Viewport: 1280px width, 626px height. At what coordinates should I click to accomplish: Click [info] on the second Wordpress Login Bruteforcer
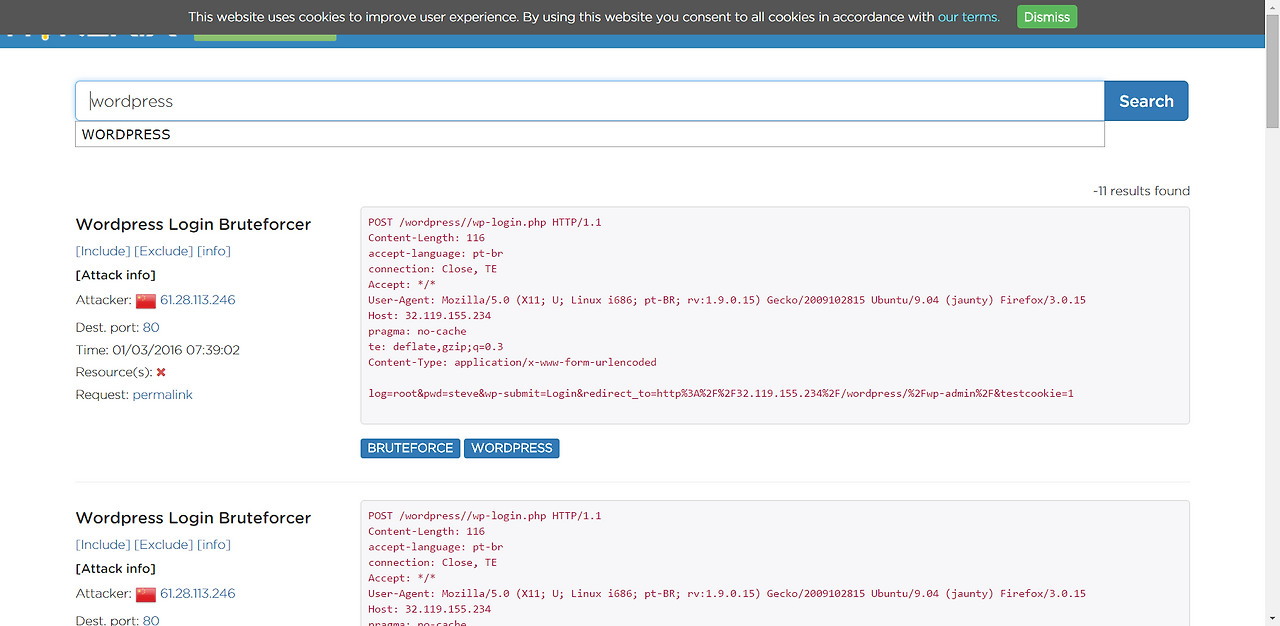coord(214,545)
